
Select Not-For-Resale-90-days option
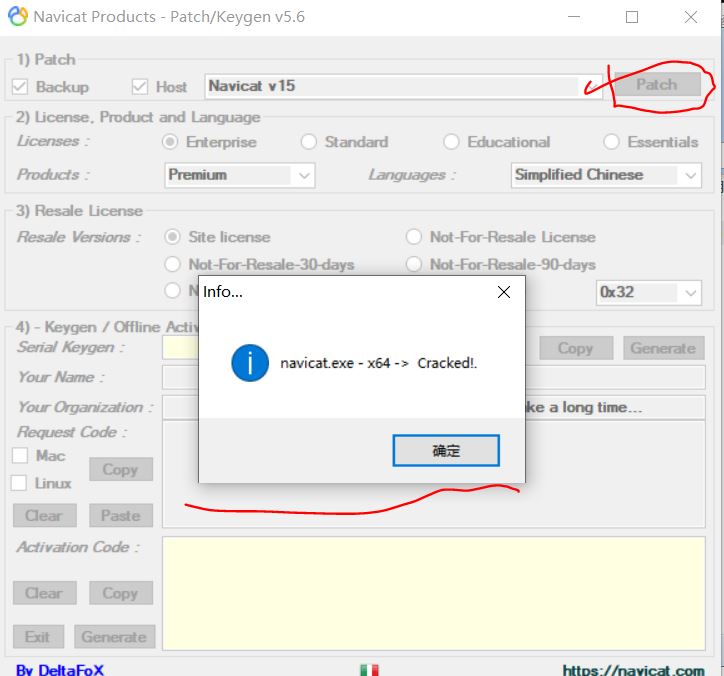pos(413,264)
